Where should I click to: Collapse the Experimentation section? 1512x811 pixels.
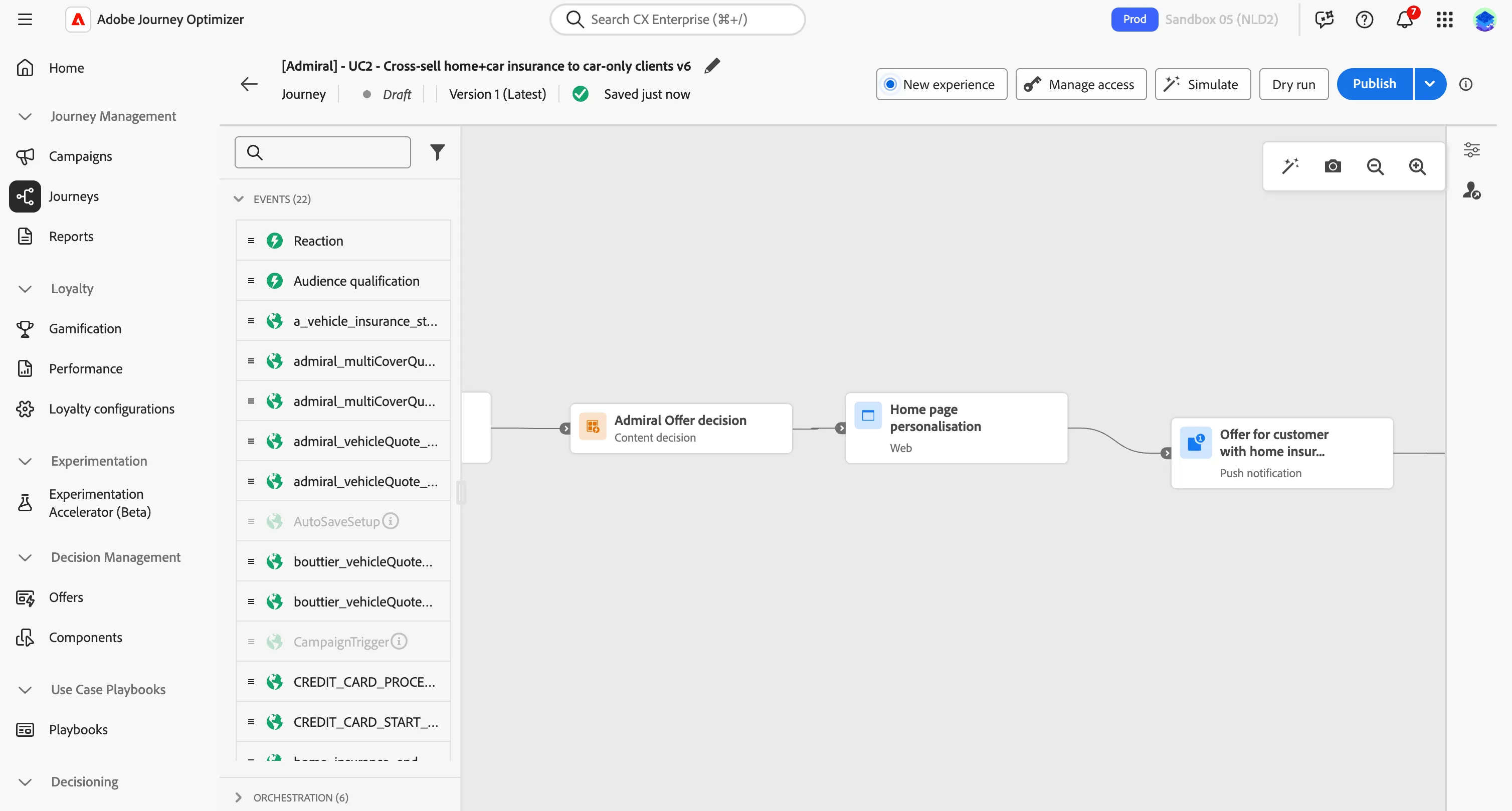click(x=25, y=461)
